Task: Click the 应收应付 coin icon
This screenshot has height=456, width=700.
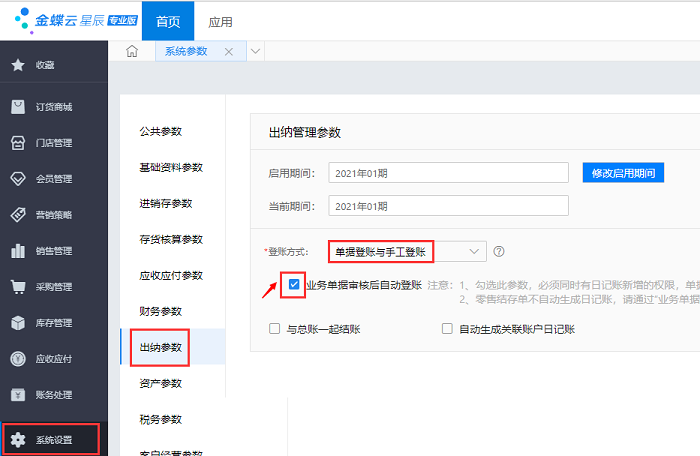Action: point(18,359)
